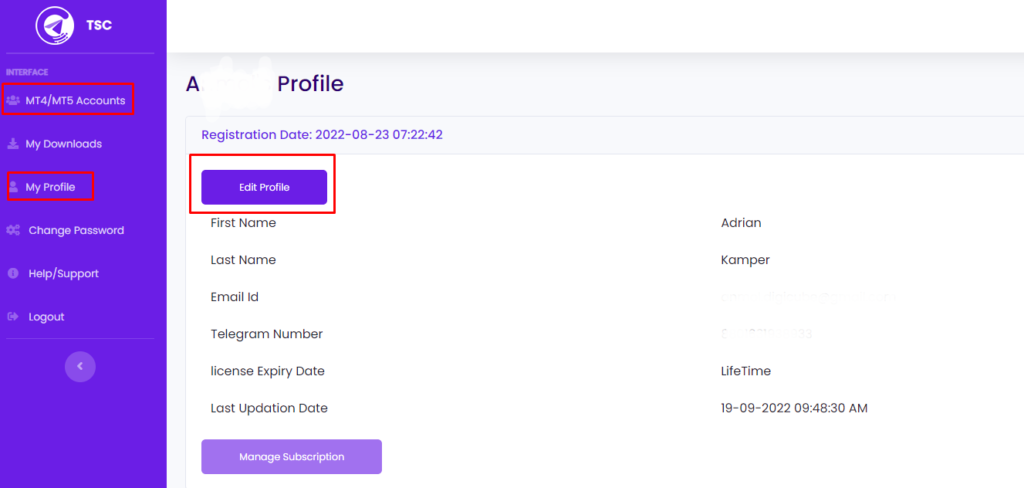Open Help/Support section
Image resolution: width=1024 pixels, height=488 pixels.
(x=64, y=273)
